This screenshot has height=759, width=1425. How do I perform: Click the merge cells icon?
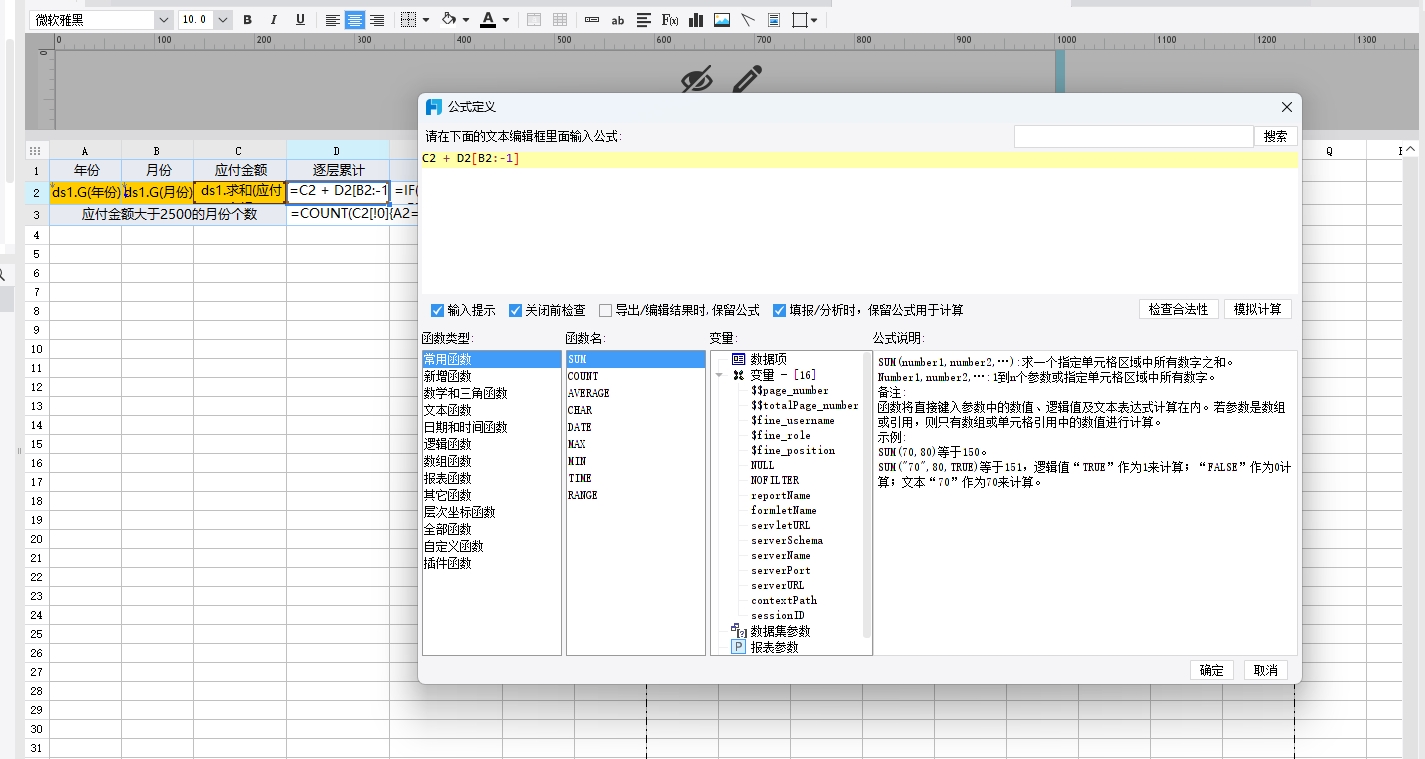(x=534, y=20)
